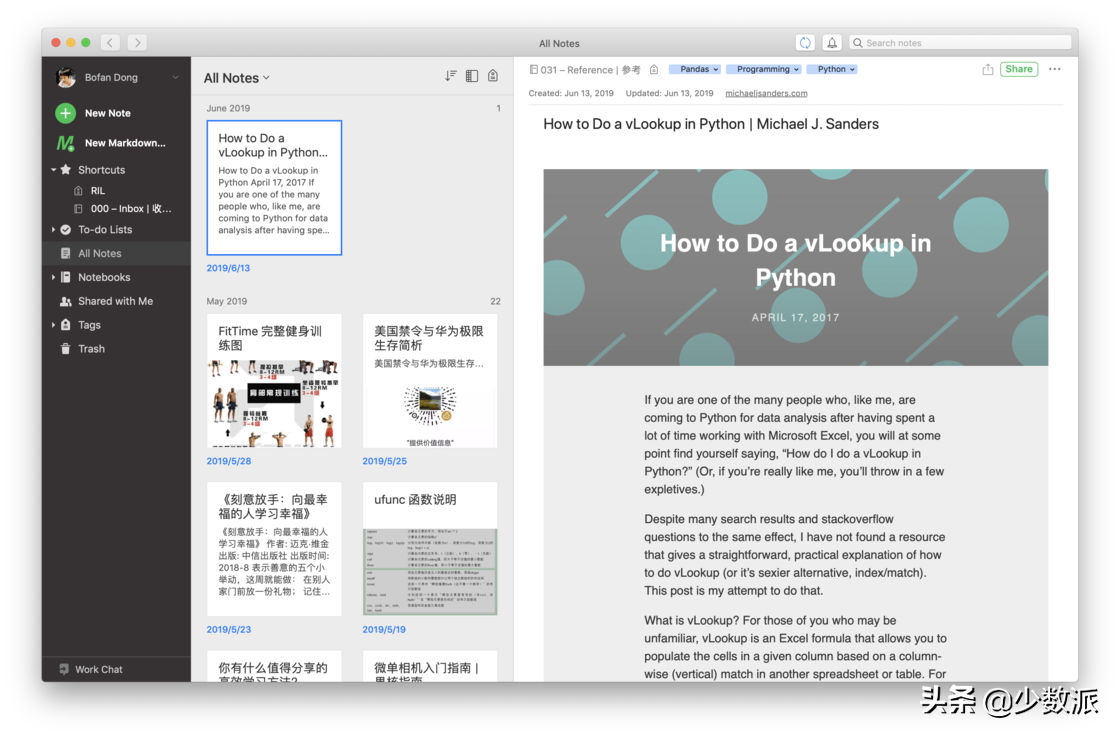1120x737 pixels.
Task: Click the green Share button
Action: click(x=1019, y=69)
